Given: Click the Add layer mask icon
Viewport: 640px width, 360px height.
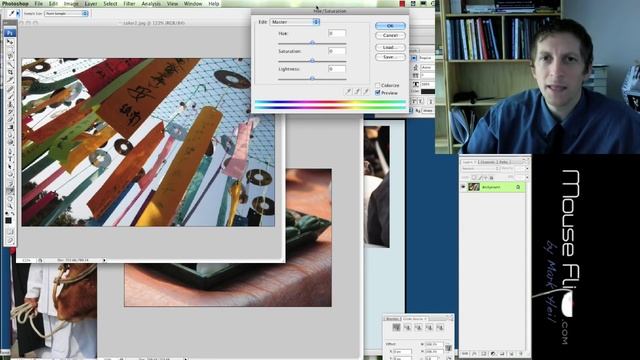Looking at the screenshot, I should tap(483, 354).
